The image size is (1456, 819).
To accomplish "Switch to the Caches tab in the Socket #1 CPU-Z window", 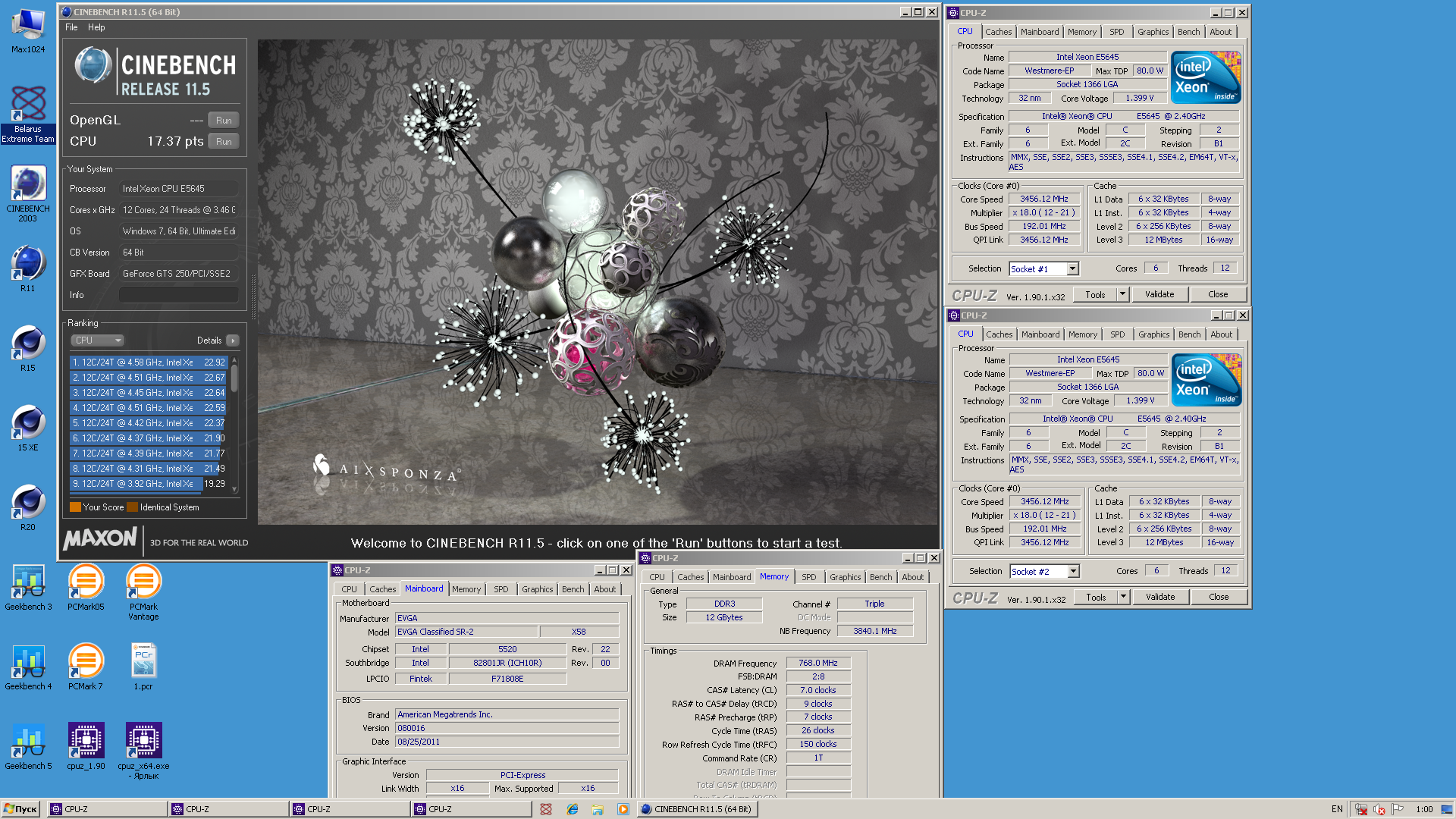I will tap(998, 32).
